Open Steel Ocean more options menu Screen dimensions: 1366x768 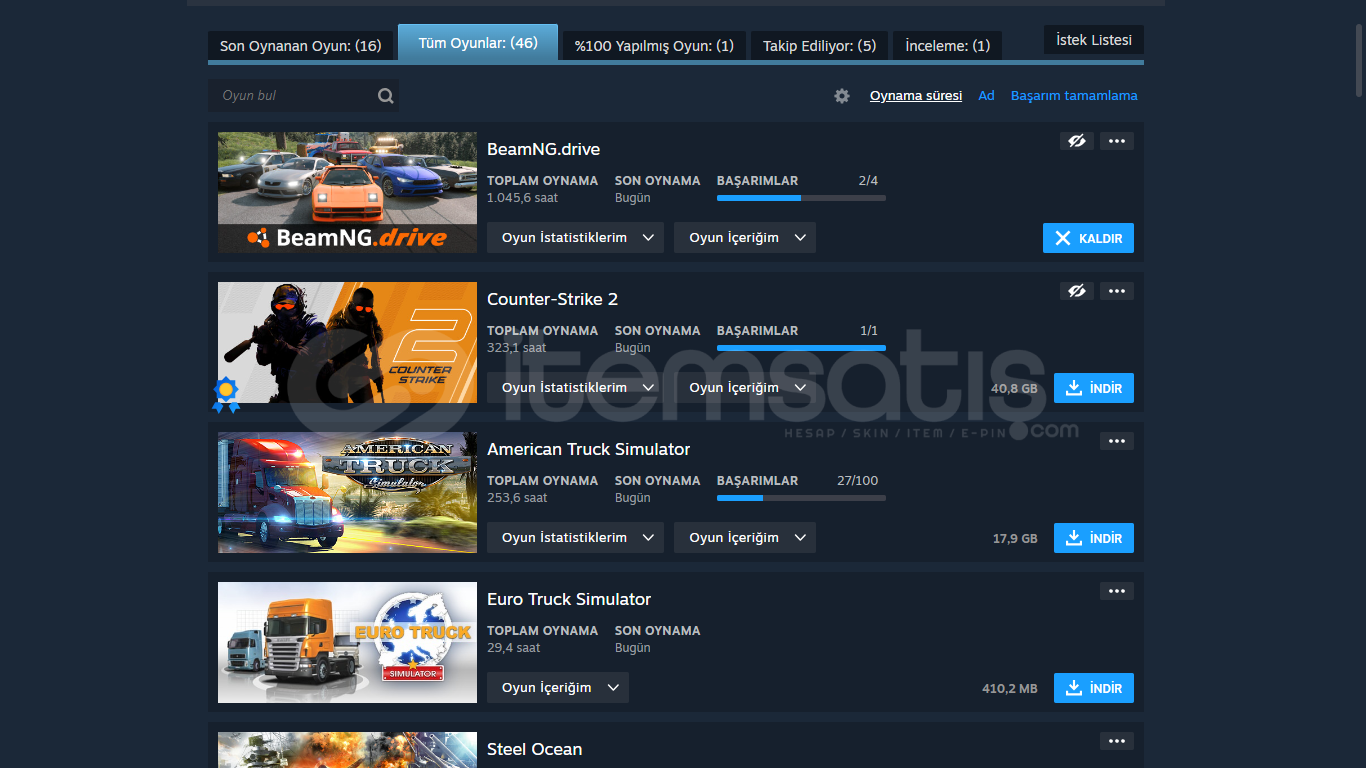(x=1117, y=741)
